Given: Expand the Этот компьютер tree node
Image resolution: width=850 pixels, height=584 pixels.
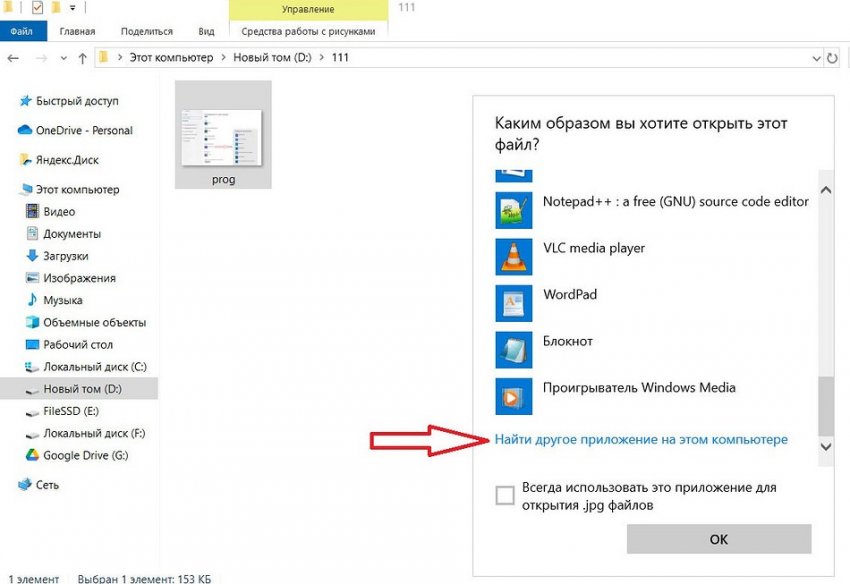Looking at the screenshot, I should click(9, 189).
